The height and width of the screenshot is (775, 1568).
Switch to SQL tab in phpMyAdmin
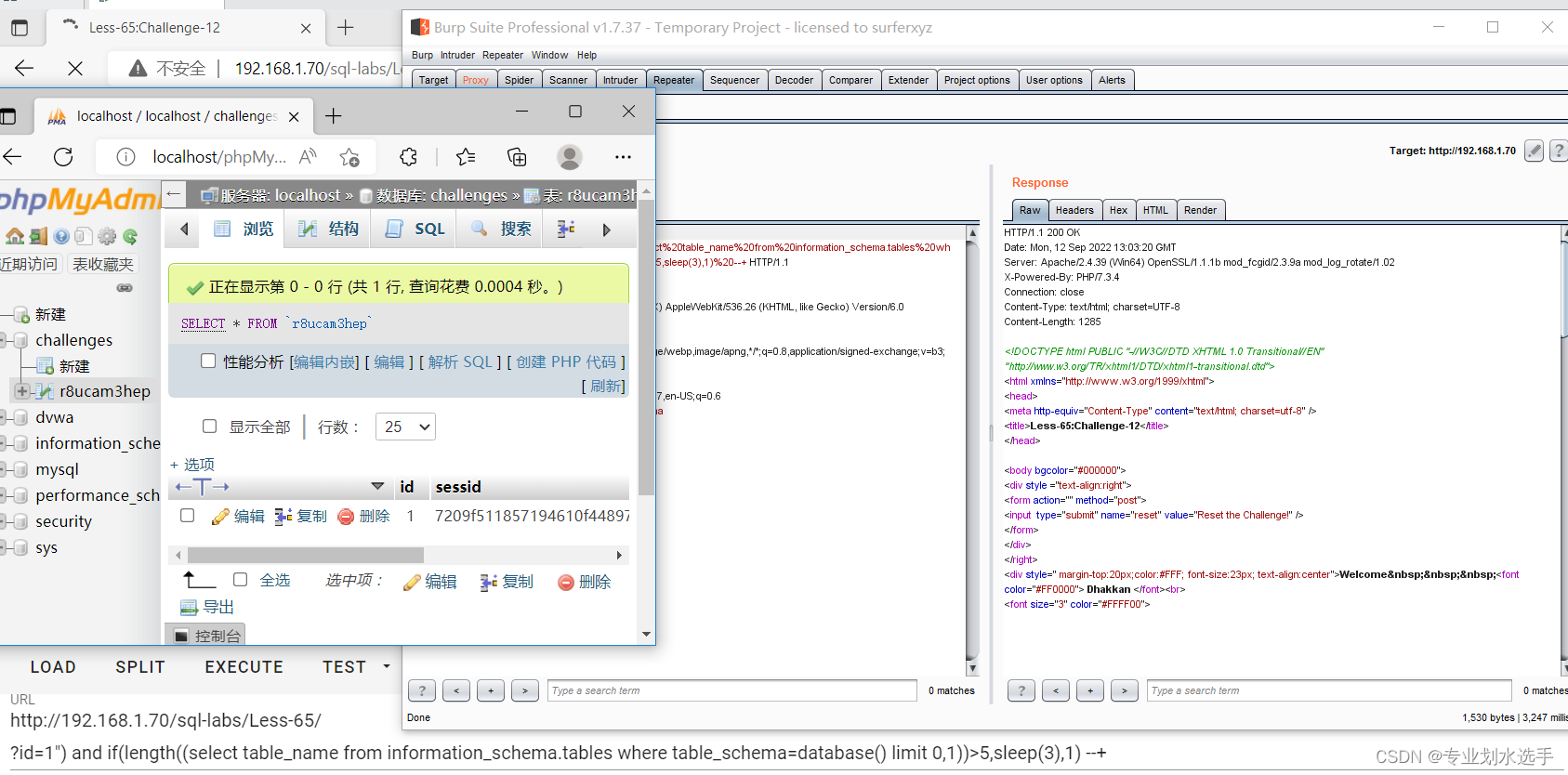click(415, 229)
